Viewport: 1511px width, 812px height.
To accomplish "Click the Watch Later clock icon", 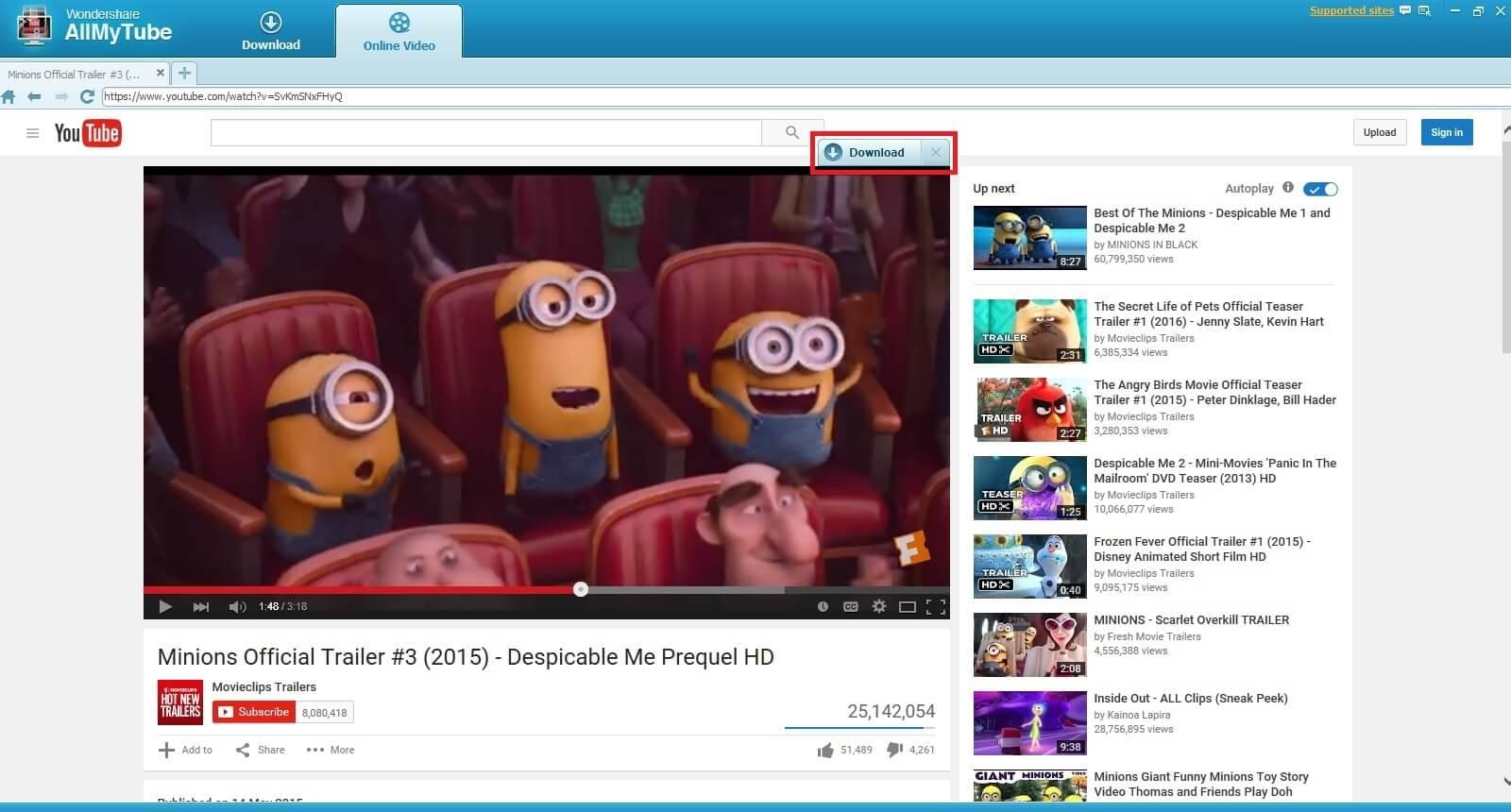I will pos(823,606).
